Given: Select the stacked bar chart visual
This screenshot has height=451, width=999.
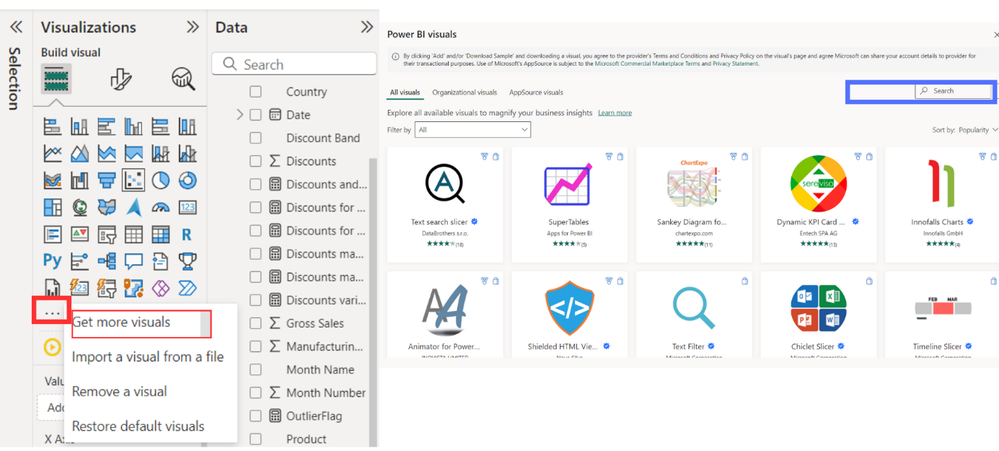Looking at the screenshot, I should click(x=52, y=126).
